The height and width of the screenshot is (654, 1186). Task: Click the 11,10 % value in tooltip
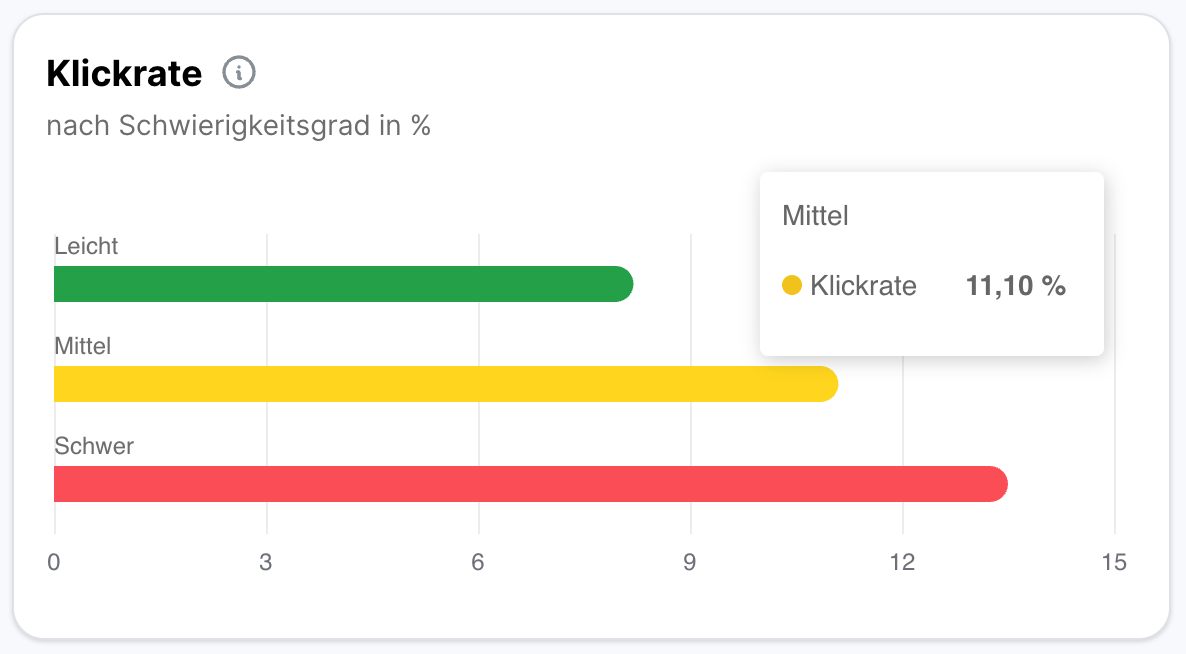[1015, 286]
